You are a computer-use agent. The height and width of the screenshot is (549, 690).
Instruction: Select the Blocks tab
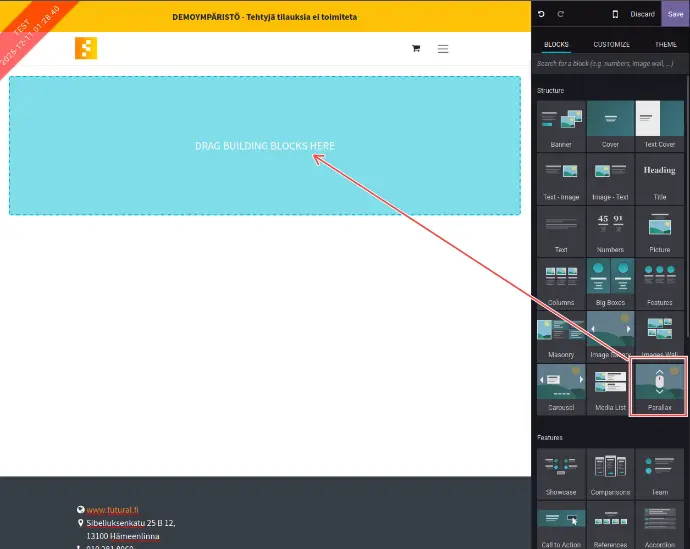556,45
